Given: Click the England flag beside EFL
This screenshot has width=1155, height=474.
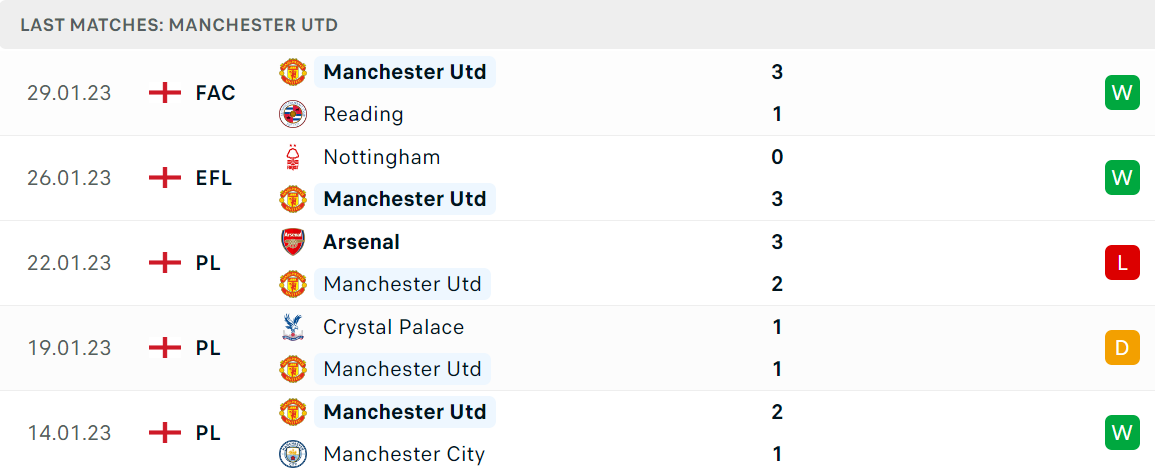Looking at the screenshot, I should 165,178.
